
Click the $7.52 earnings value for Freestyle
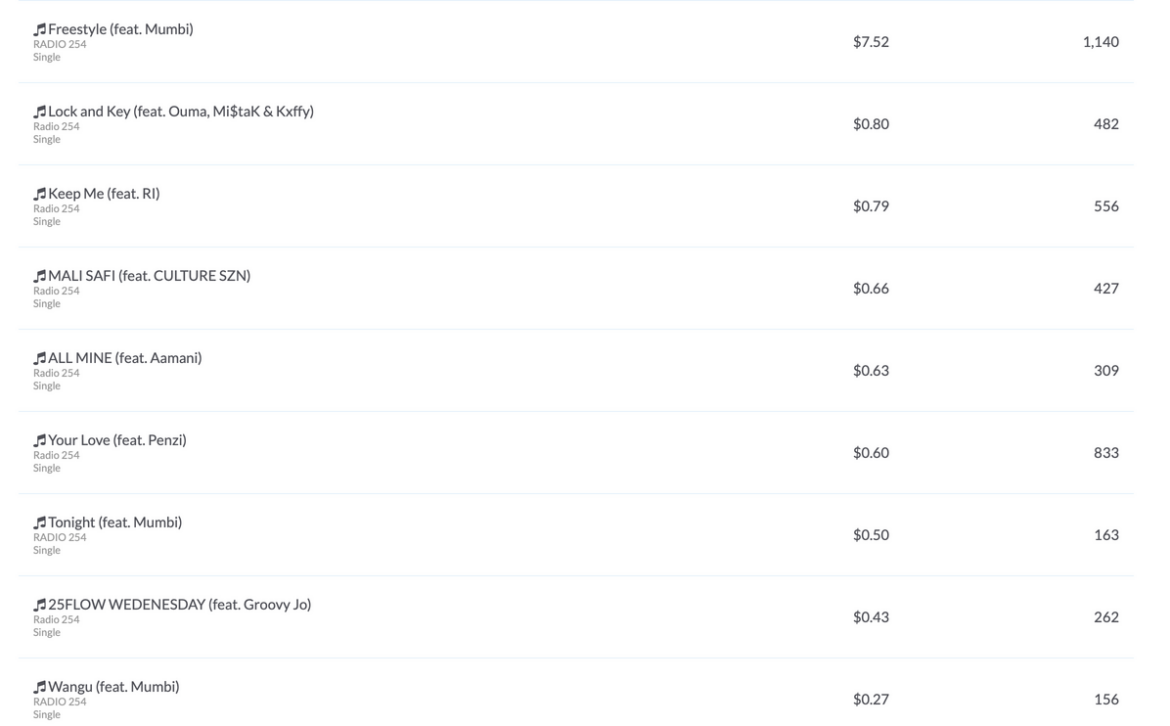(871, 42)
